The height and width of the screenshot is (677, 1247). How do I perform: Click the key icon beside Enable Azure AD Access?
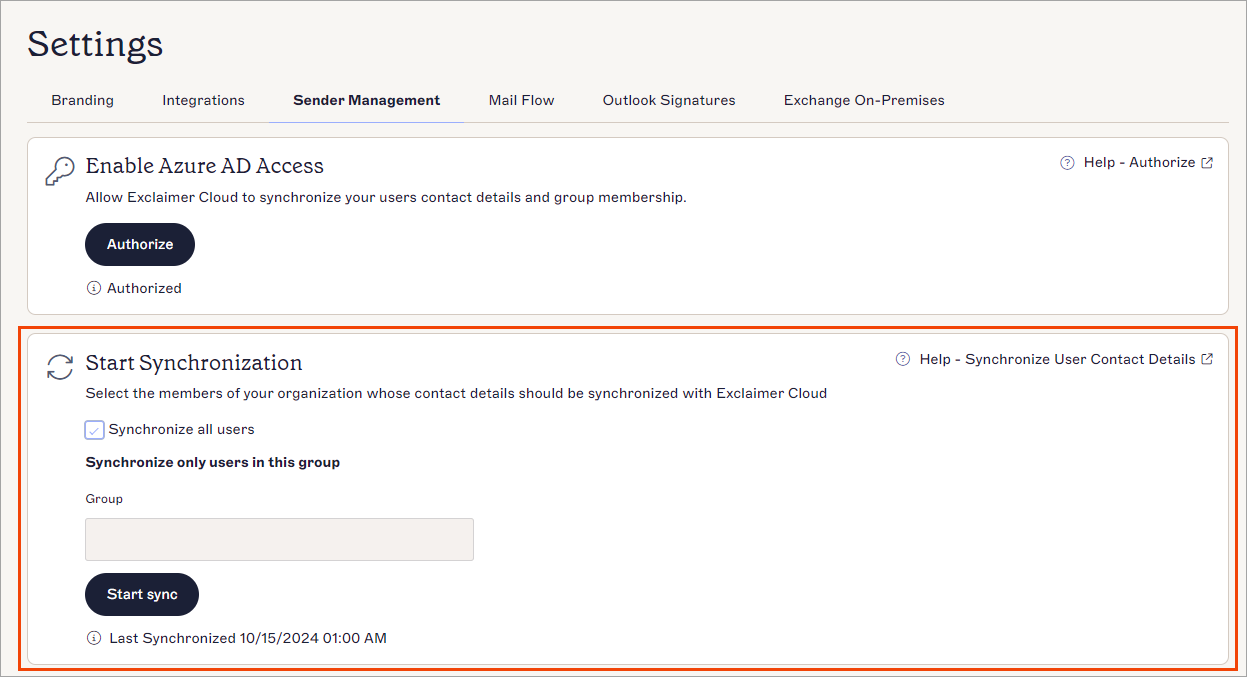tap(59, 170)
